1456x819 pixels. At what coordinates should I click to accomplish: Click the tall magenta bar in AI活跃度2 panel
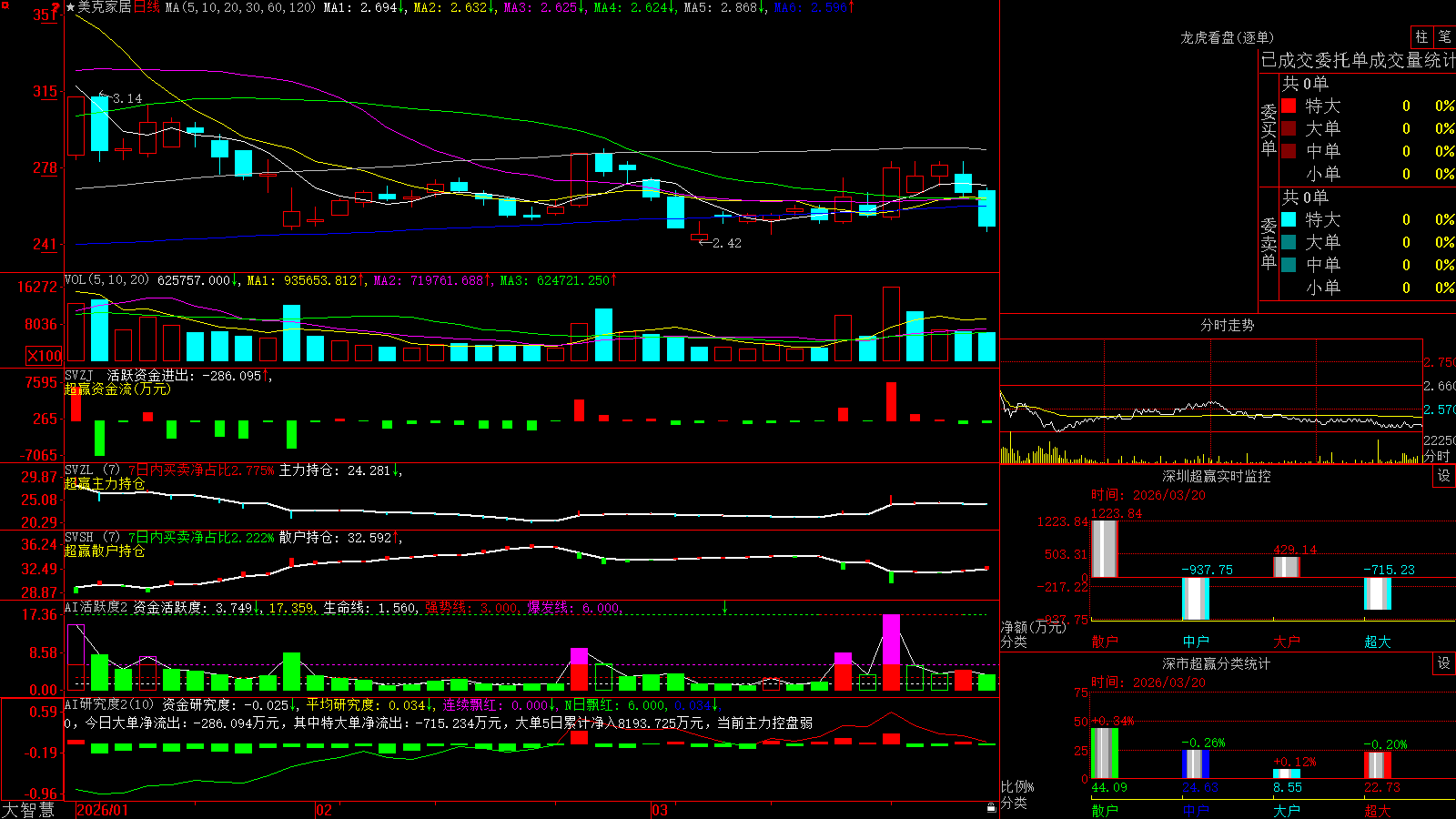(x=891, y=652)
